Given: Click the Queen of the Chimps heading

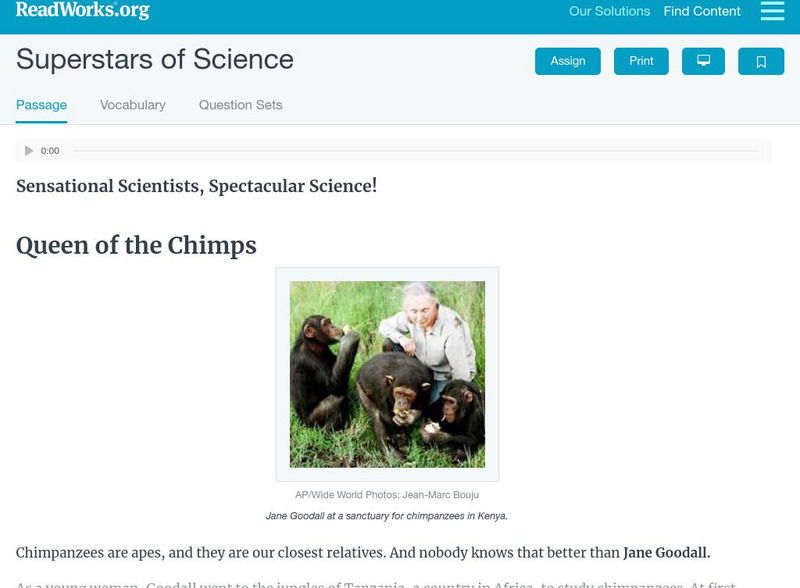Looking at the screenshot, I should [136, 245].
